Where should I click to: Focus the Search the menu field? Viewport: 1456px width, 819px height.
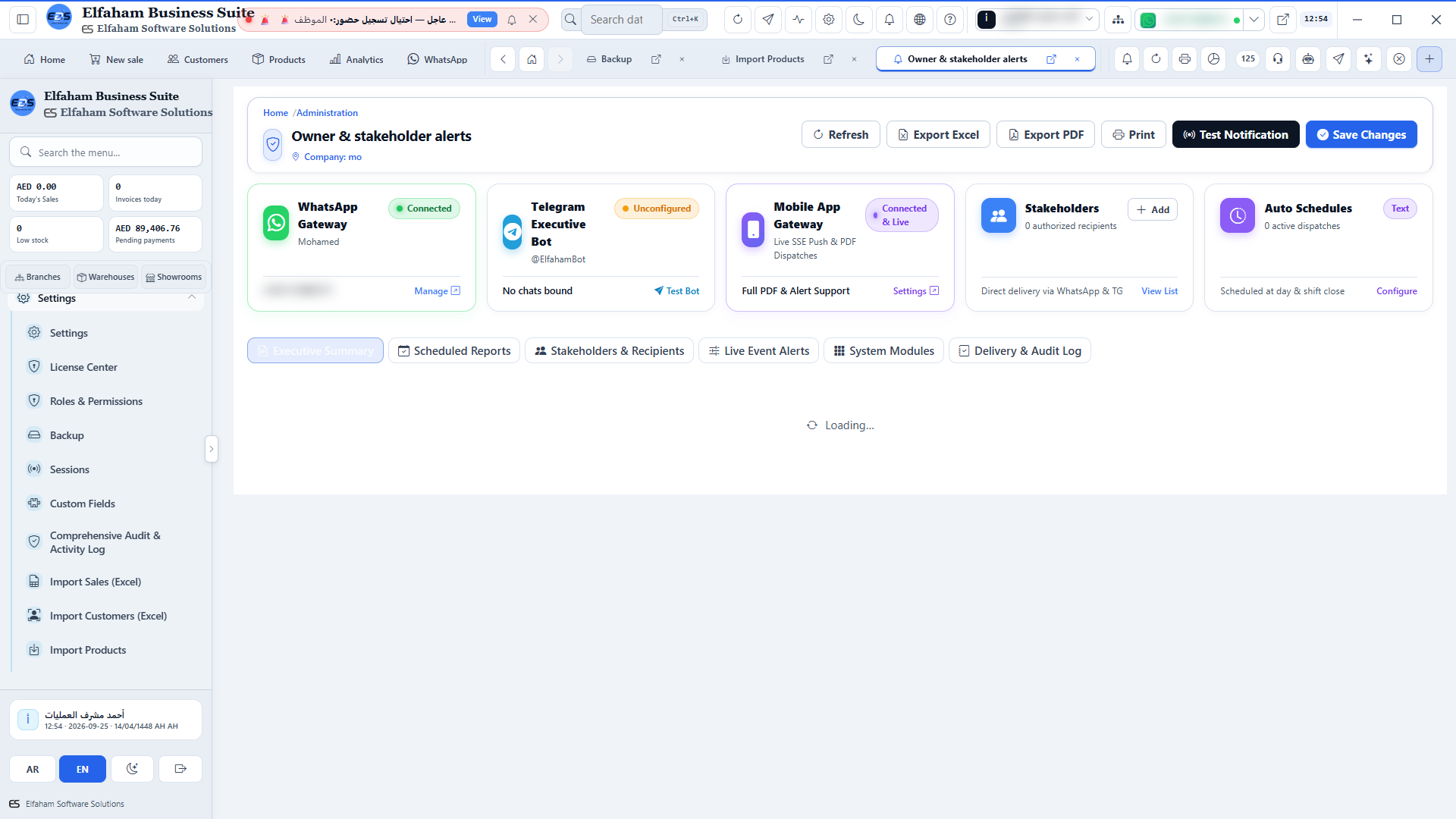[106, 152]
